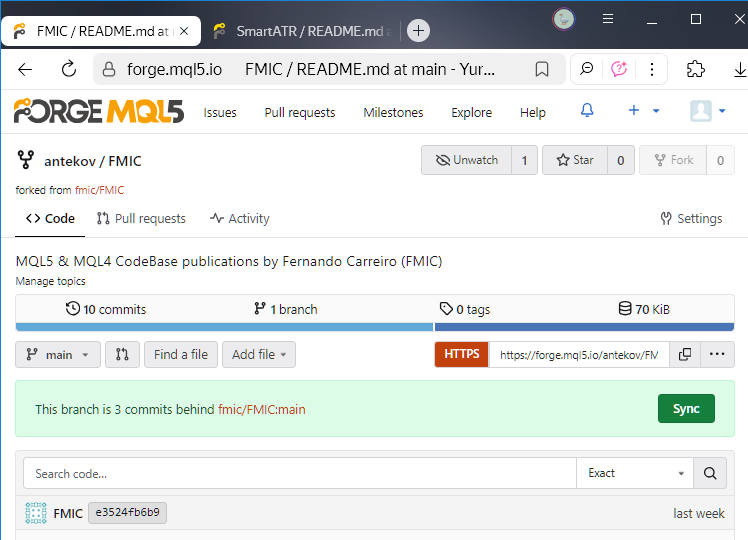Click the FMIC commit author avatar
Viewport: 748px width, 540px height.
(x=36, y=513)
